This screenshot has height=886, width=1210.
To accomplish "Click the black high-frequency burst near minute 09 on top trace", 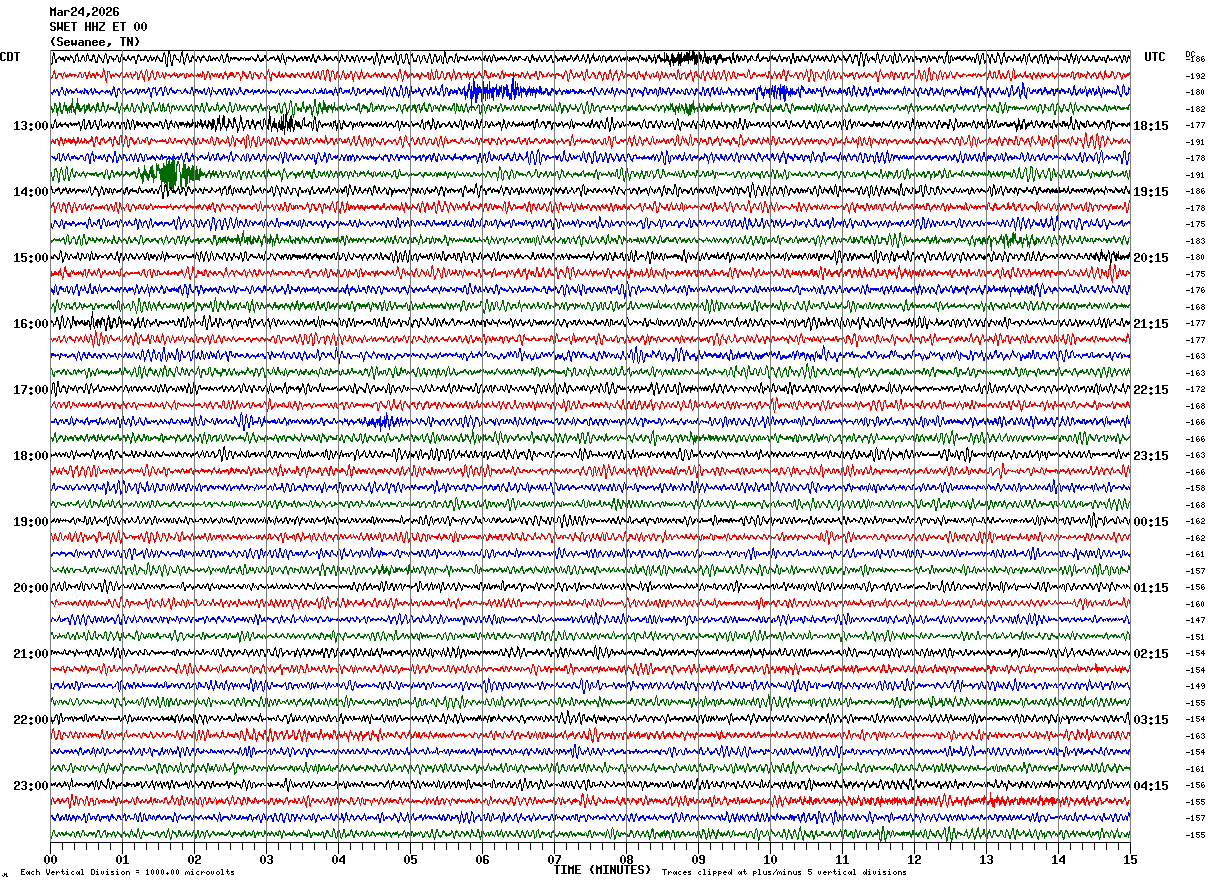I will tap(688, 58).
